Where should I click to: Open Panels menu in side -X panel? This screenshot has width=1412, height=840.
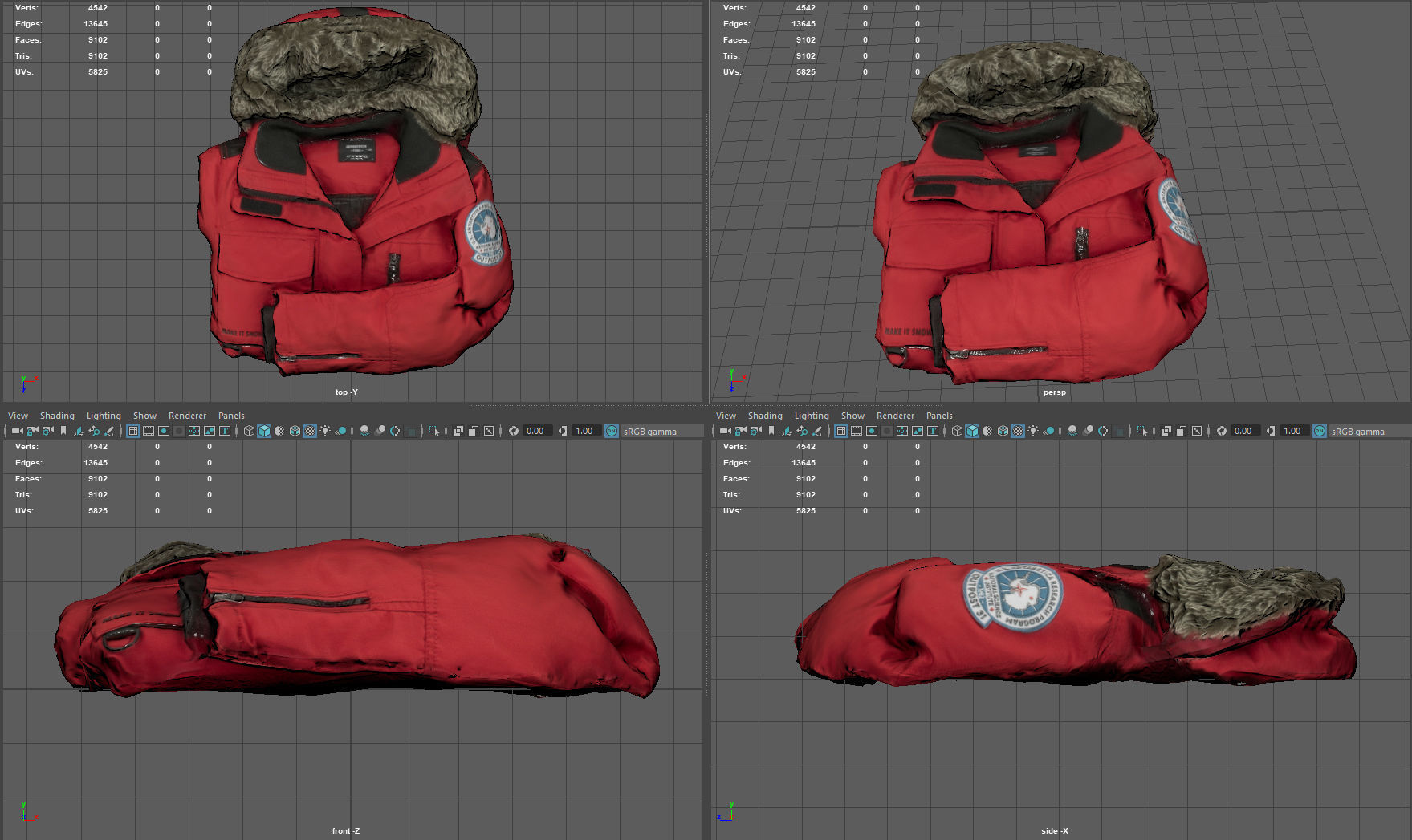(939, 416)
